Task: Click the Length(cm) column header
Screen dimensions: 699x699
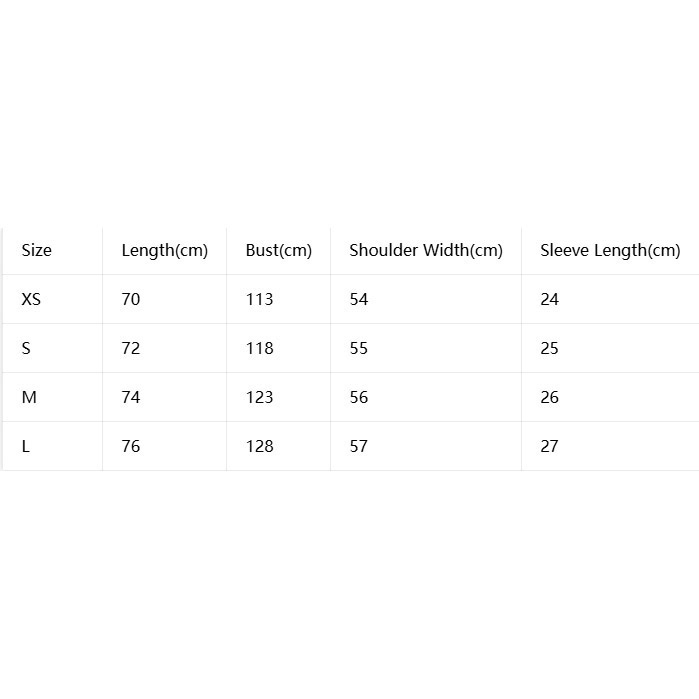Action: [x=164, y=251]
